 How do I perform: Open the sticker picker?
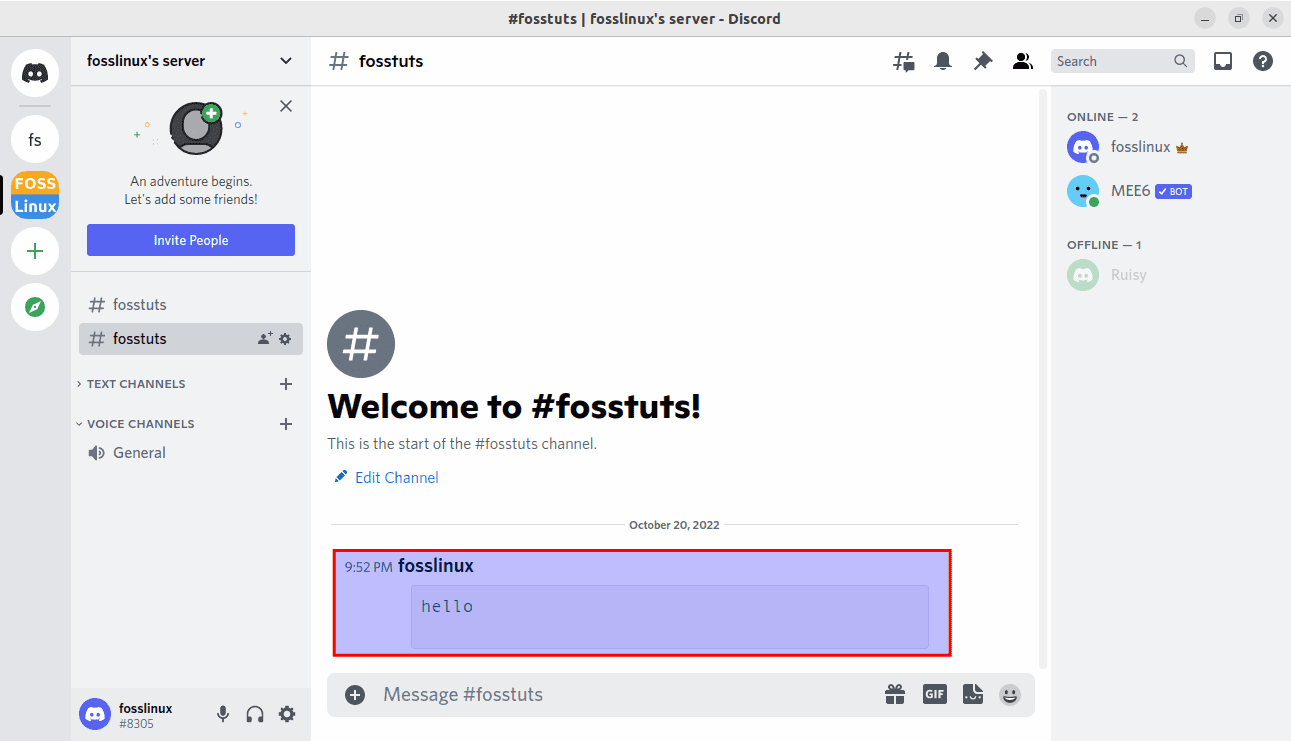click(973, 694)
